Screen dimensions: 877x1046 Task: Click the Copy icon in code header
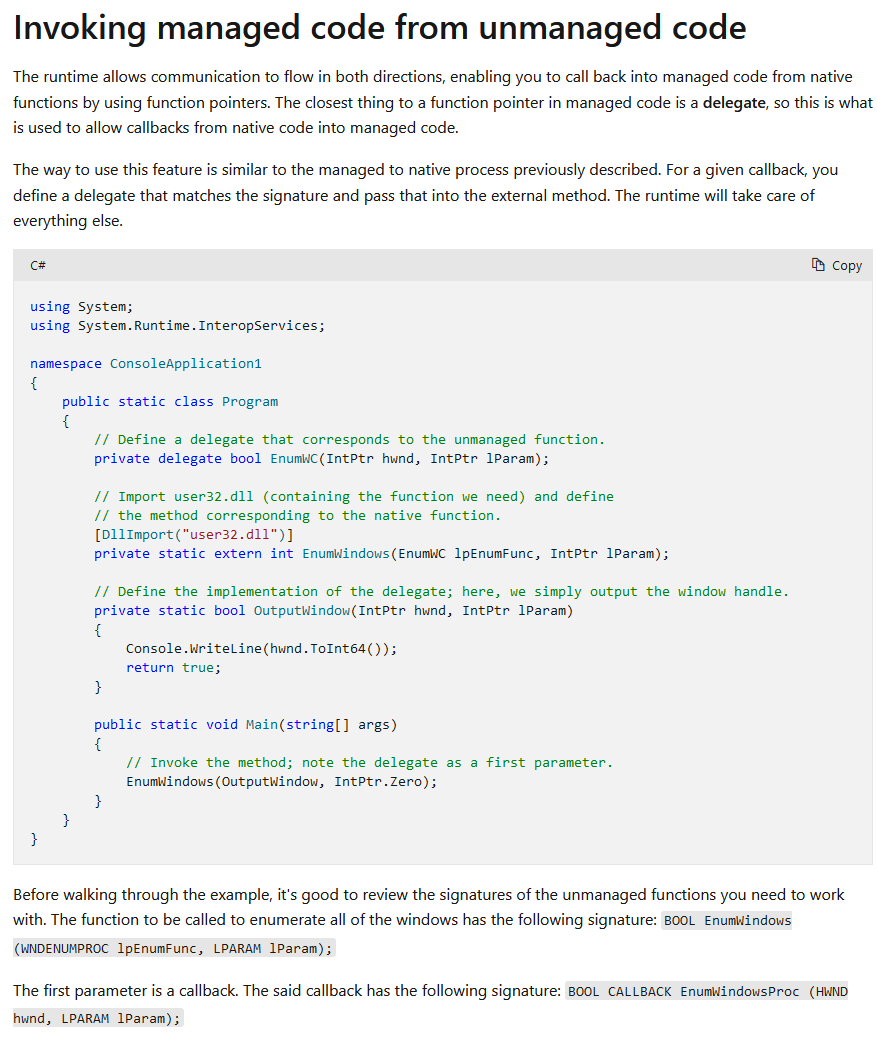click(818, 265)
